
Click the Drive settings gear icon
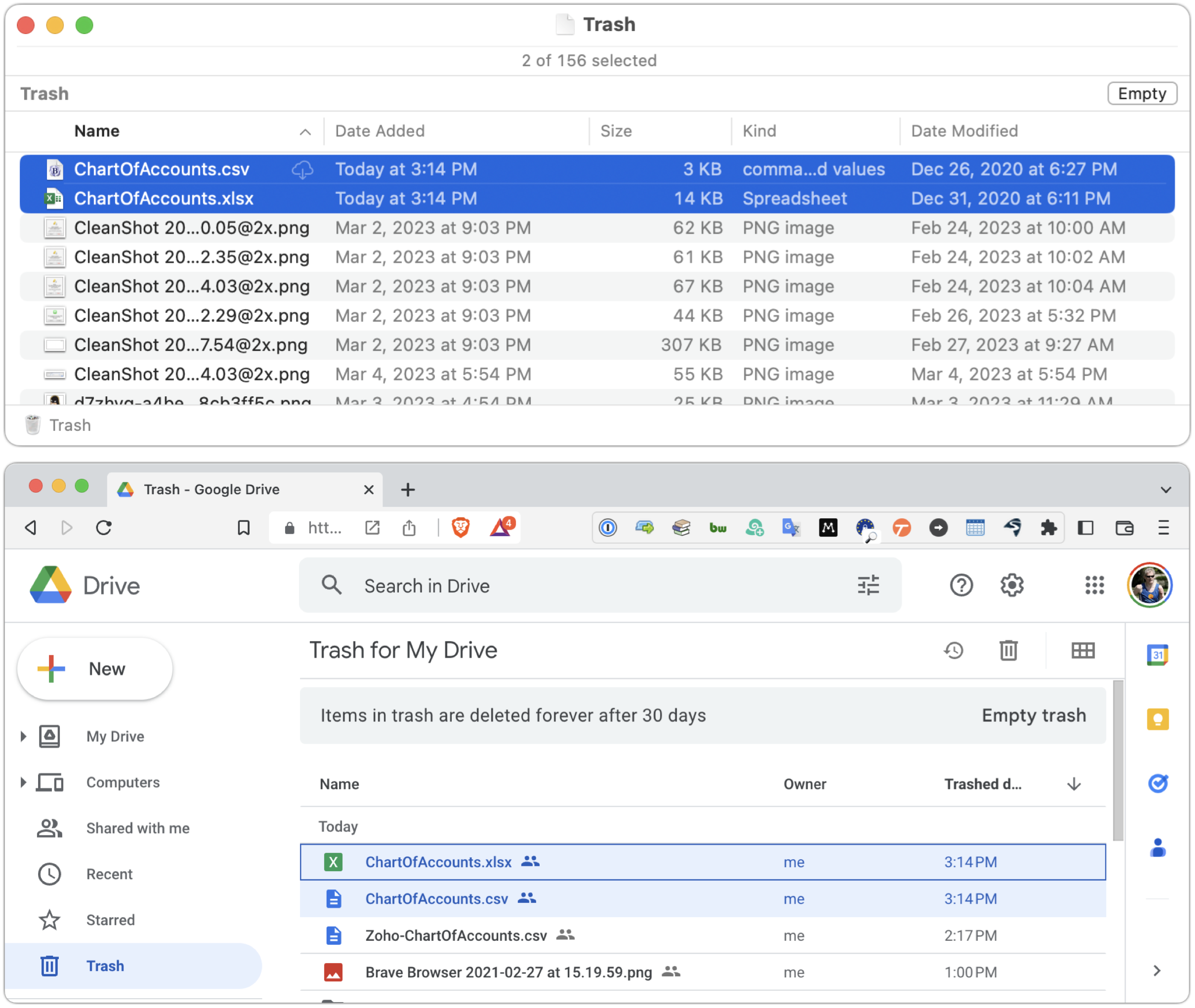click(x=1012, y=585)
